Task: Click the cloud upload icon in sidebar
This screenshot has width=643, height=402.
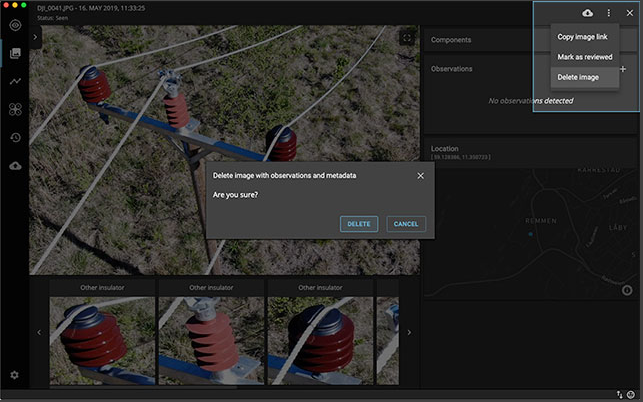Action: tap(14, 165)
